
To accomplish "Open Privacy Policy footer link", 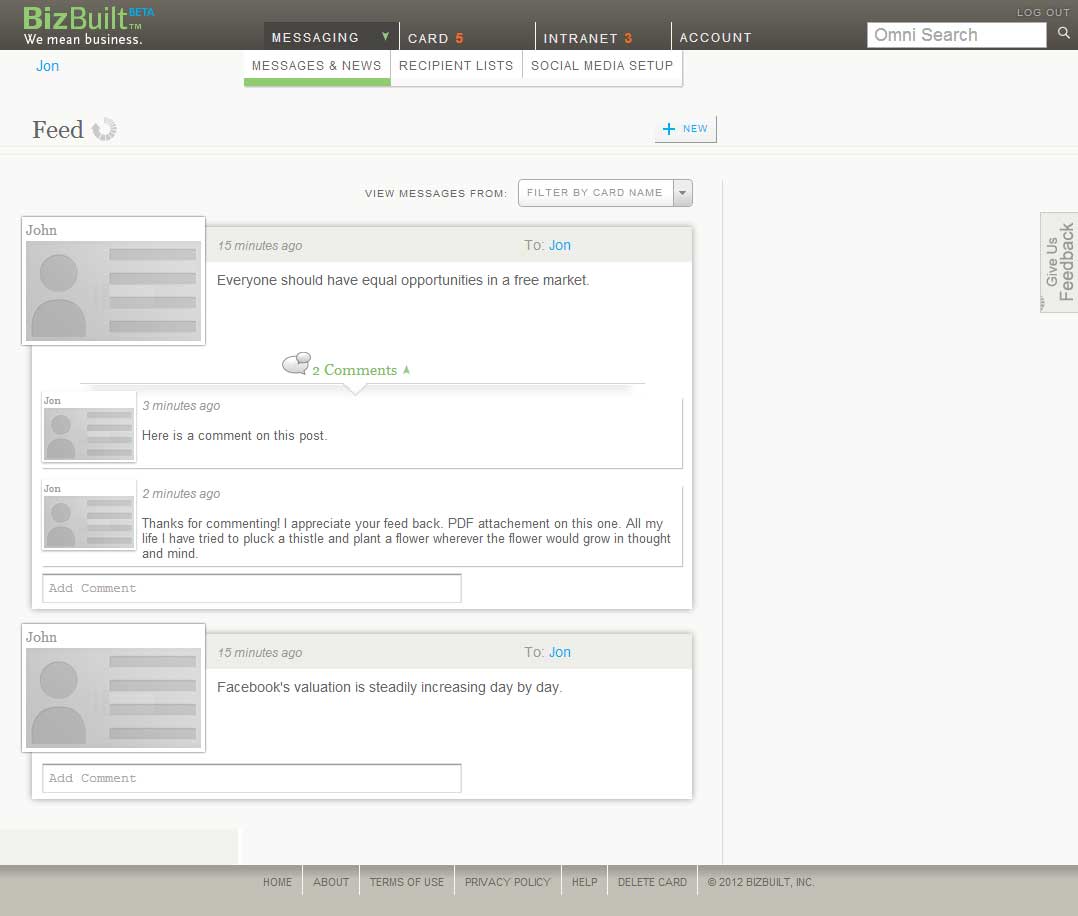I will [x=507, y=882].
